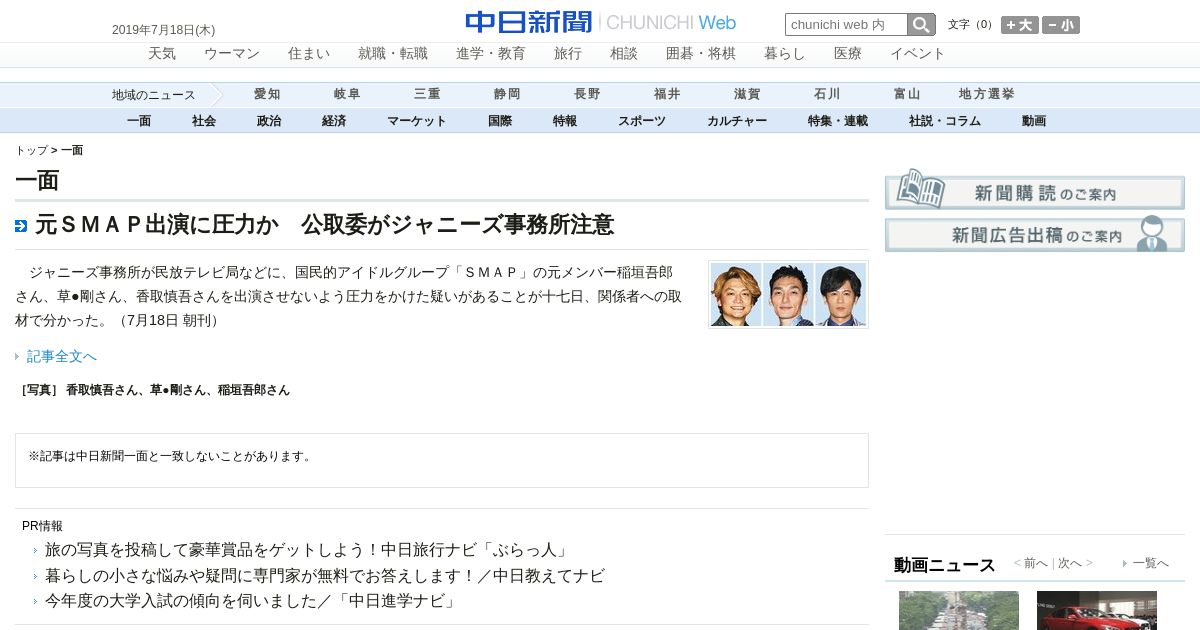
Task: Select 愛知 regional news
Action: pyautogui.click(x=267, y=94)
